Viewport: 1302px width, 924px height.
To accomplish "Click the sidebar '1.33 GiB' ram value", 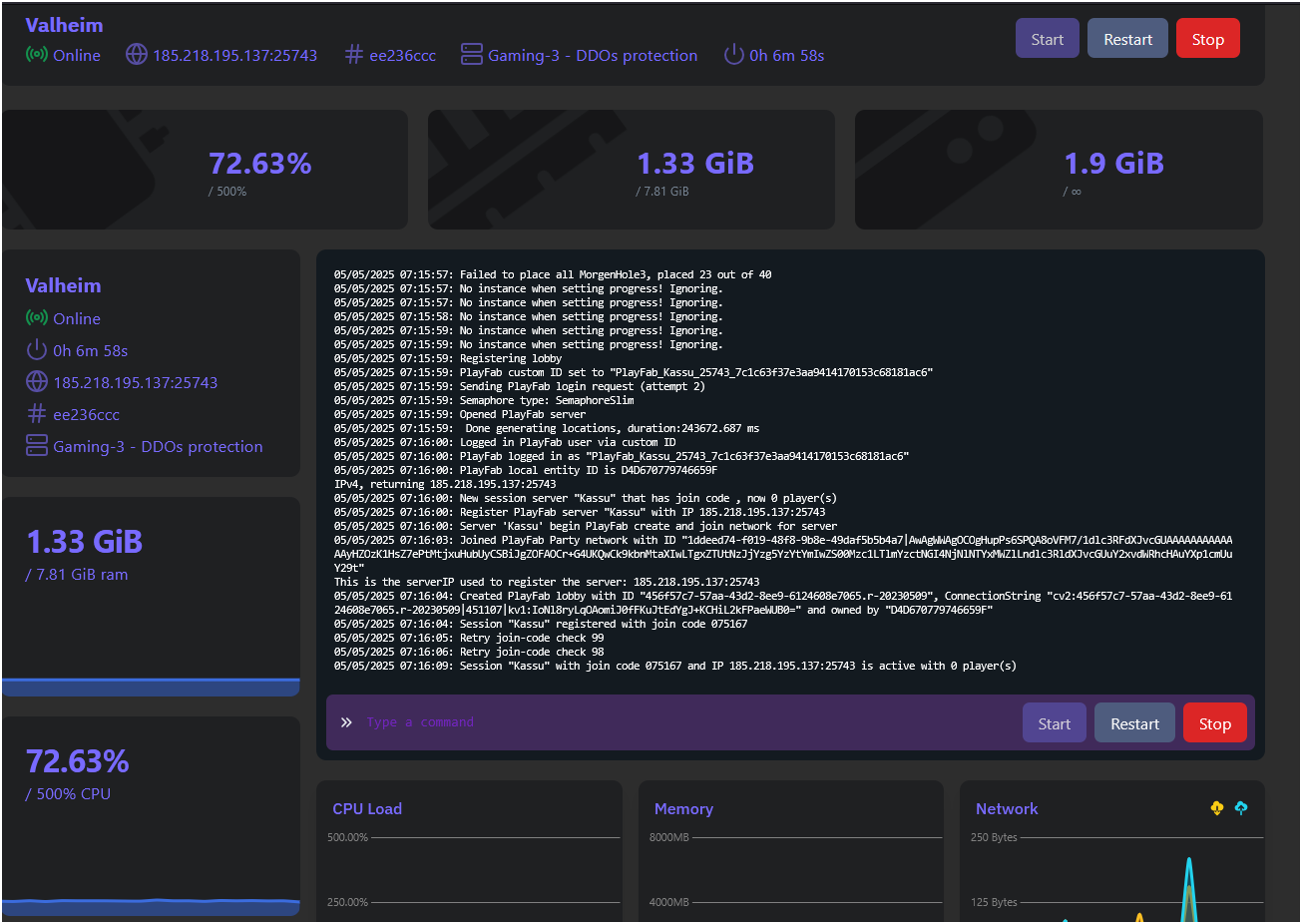I will [85, 542].
